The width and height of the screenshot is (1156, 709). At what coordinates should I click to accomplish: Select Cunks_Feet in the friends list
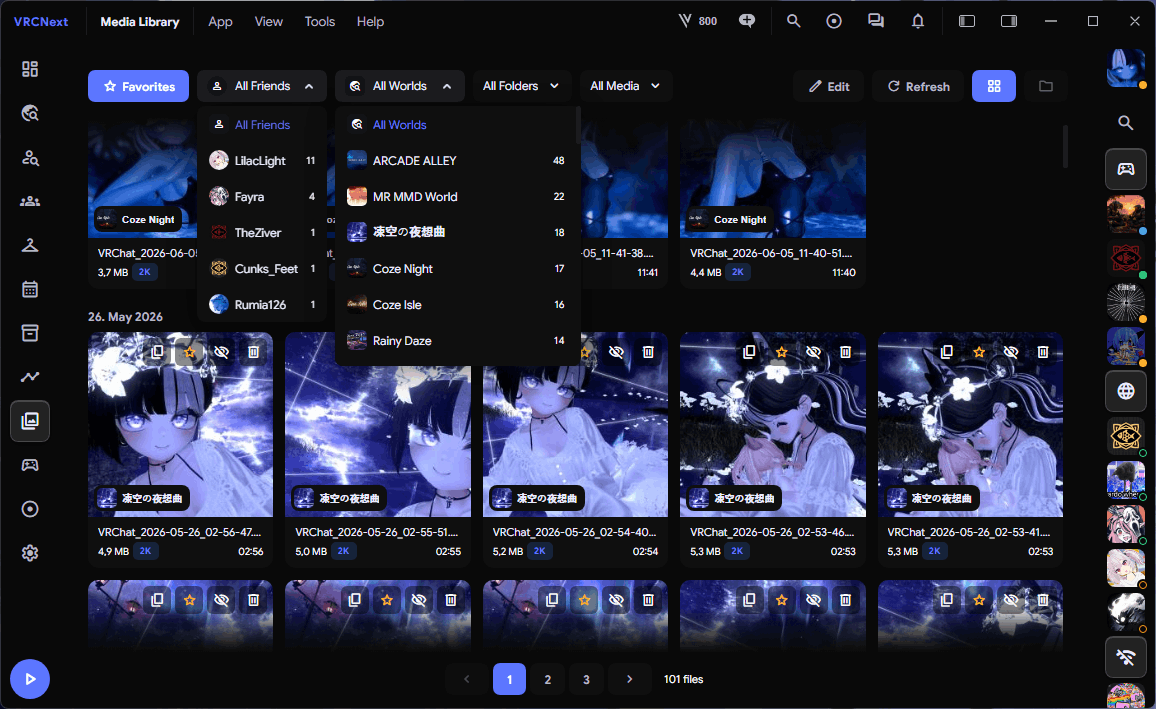(x=262, y=269)
